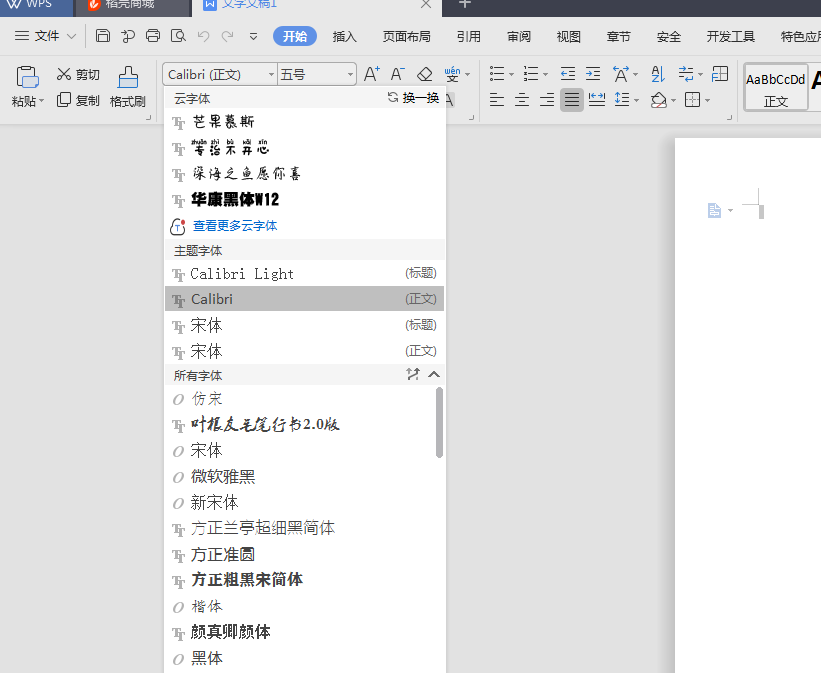
Task: Open the shading color dropdown
Action: (674, 100)
